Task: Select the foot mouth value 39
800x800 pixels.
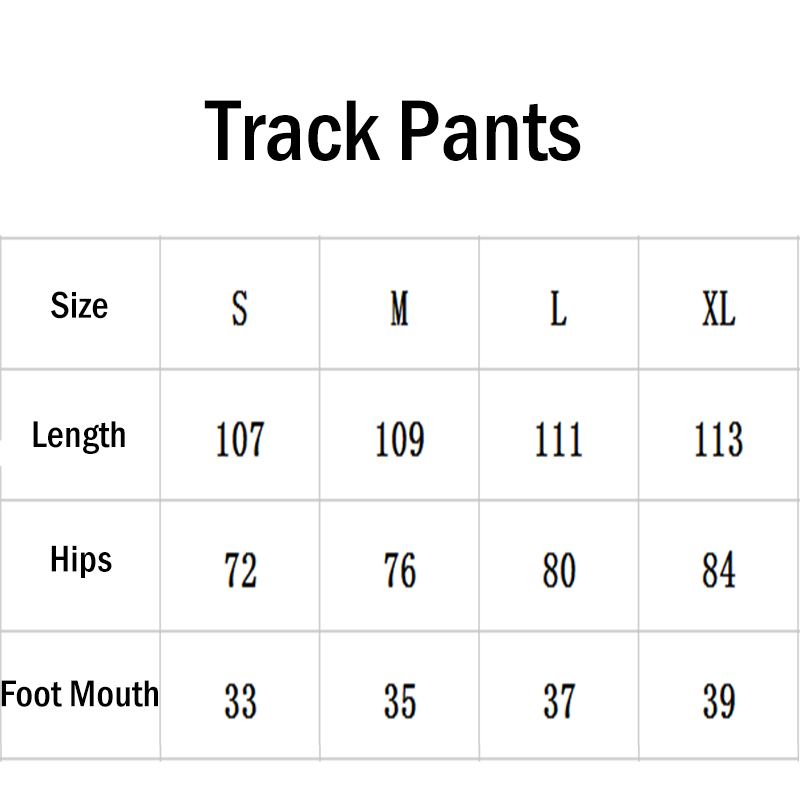Action: (718, 701)
